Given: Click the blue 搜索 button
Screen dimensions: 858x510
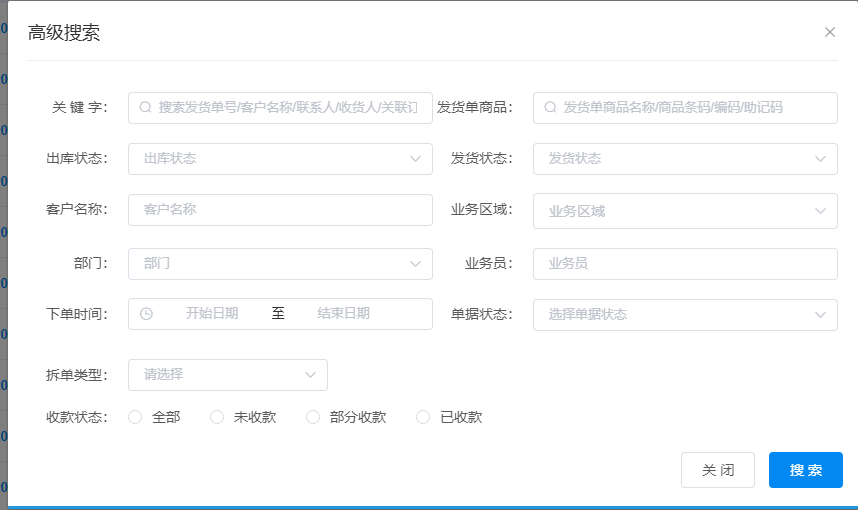Looking at the screenshot, I should point(805,470).
